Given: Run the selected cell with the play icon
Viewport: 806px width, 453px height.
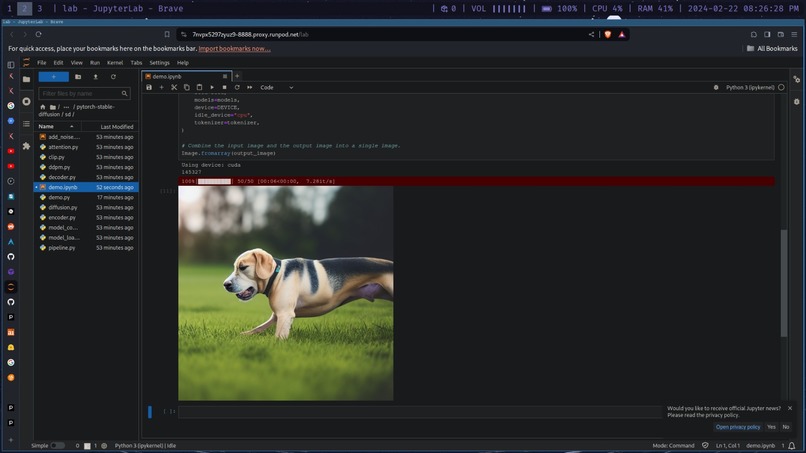Looking at the screenshot, I should coord(212,87).
